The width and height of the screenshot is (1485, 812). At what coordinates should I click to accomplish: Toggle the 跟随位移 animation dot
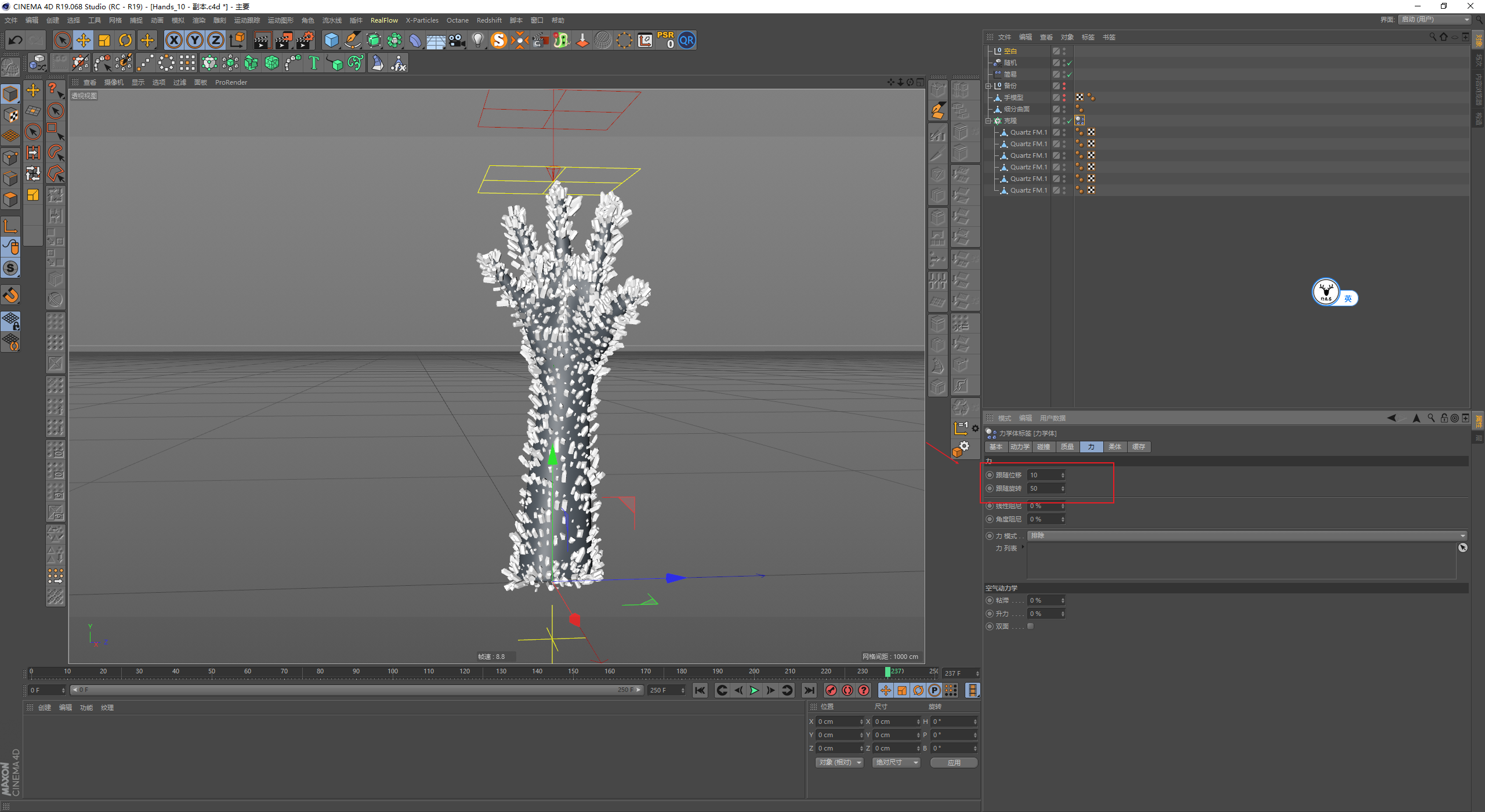tap(990, 475)
